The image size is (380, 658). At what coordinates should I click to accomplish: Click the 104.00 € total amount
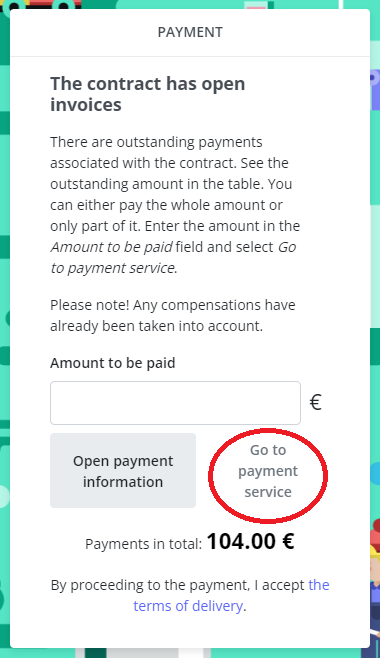250,541
